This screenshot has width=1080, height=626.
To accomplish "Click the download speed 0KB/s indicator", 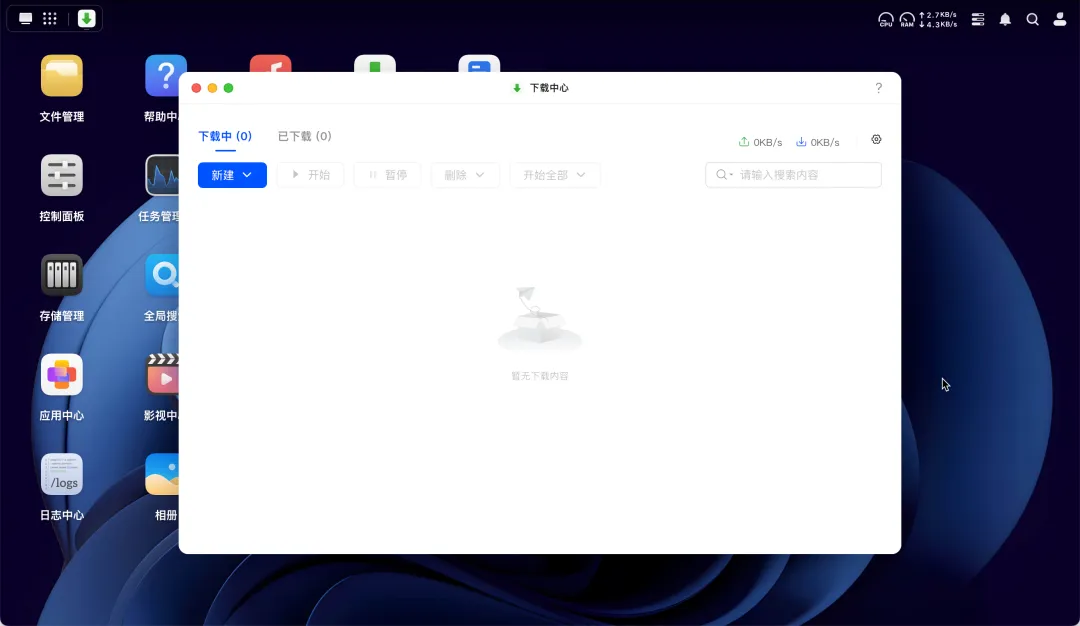I will click(818, 143).
